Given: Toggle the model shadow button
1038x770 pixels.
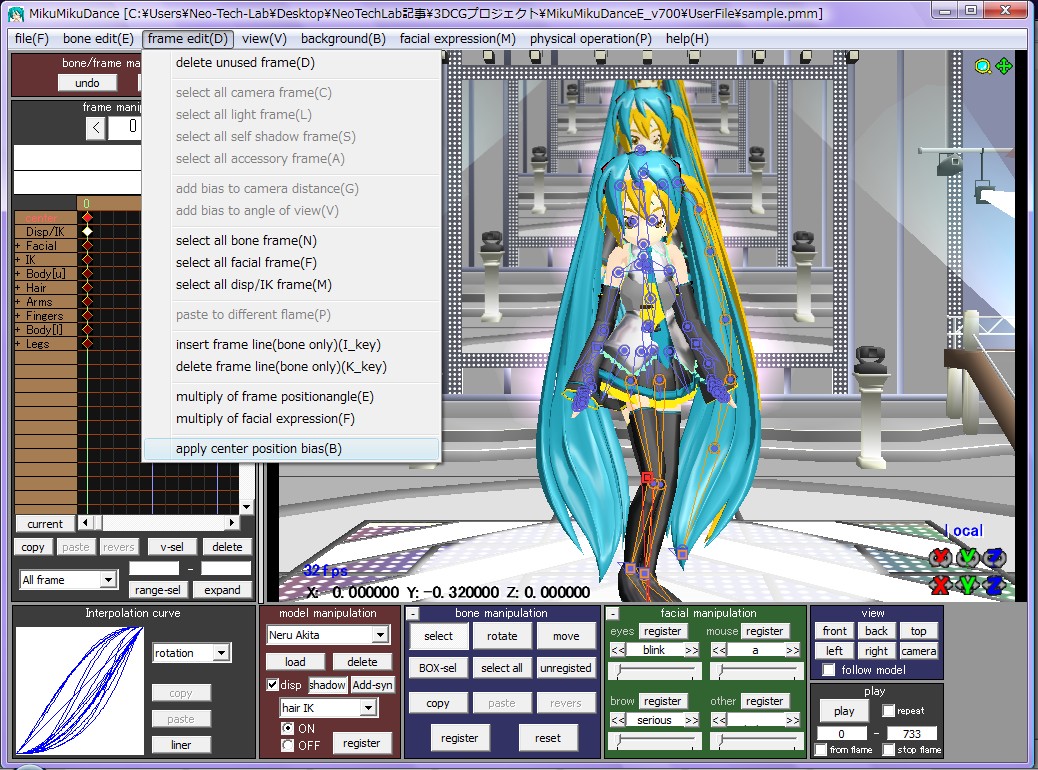Looking at the screenshot, I should pyautogui.click(x=328, y=685).
